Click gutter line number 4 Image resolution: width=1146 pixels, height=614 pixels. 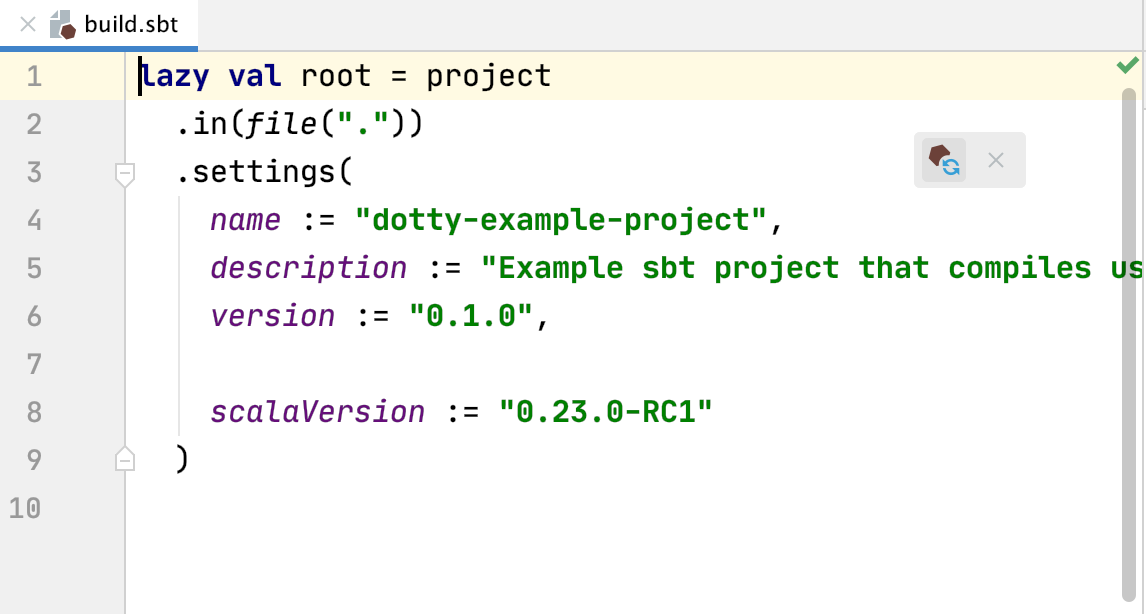(34, 220)
